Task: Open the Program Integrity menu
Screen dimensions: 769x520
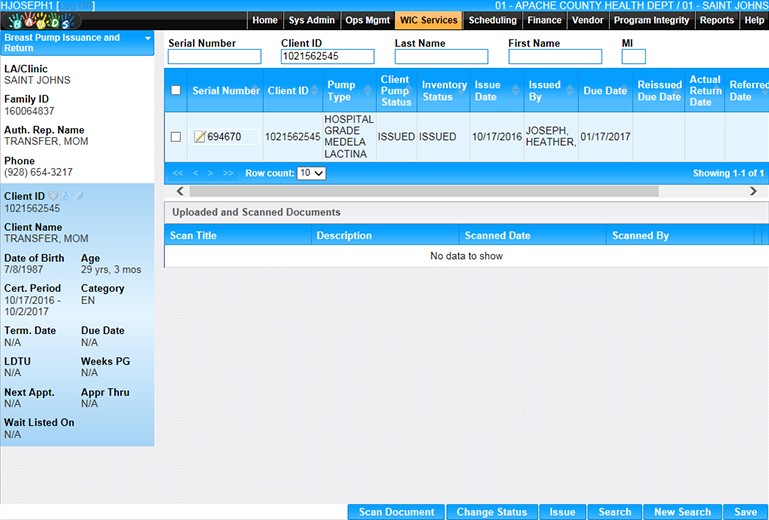Action: point(651,20)
